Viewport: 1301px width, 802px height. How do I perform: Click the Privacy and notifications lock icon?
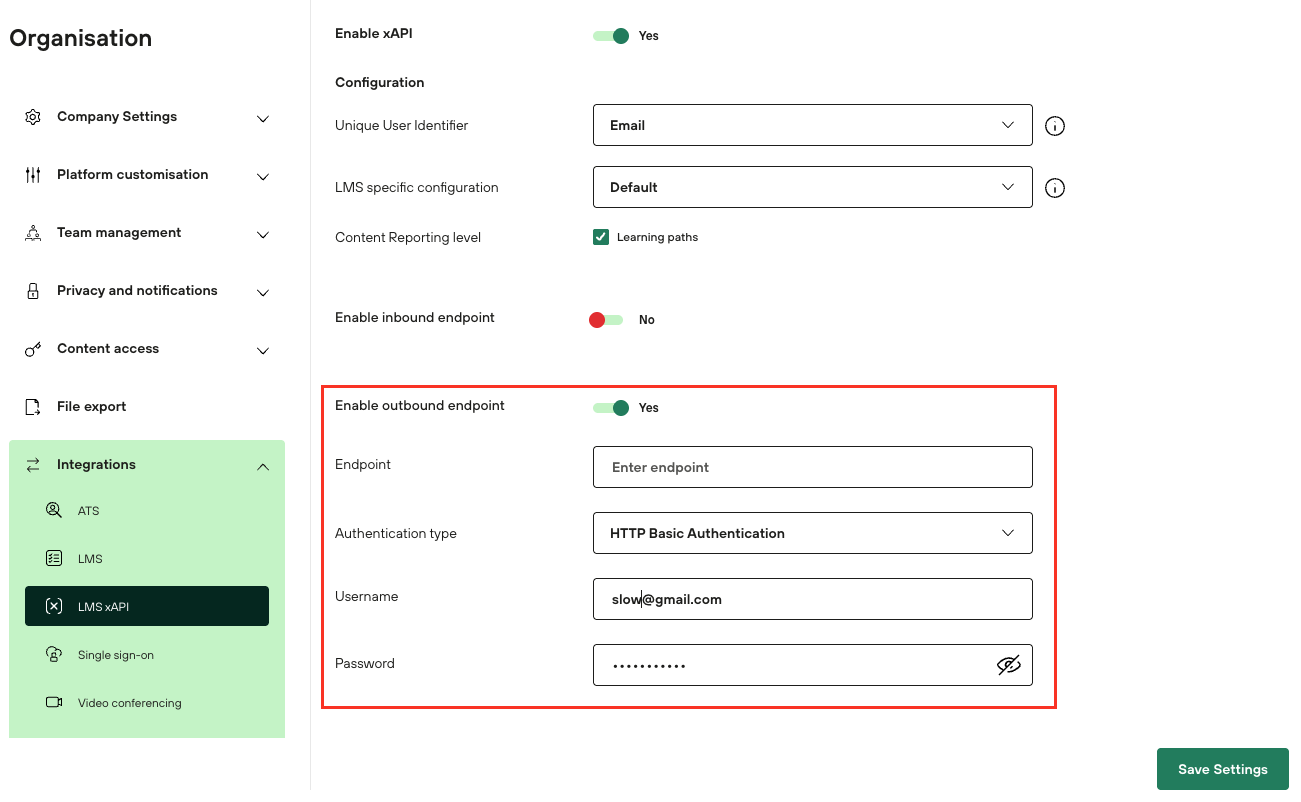(33, 291)
